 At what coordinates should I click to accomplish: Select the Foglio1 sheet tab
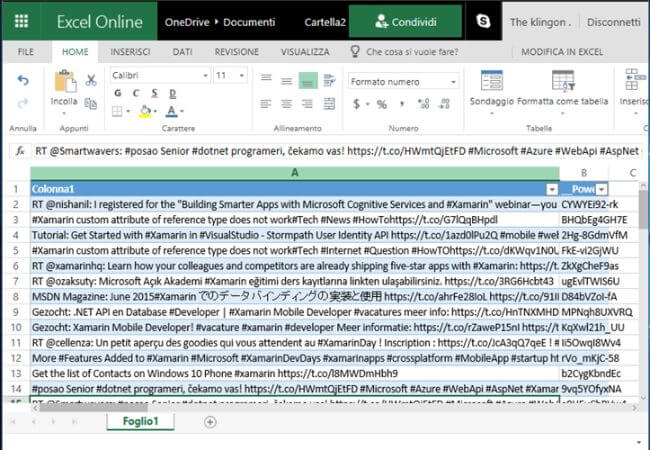click(x=141, y=421)
